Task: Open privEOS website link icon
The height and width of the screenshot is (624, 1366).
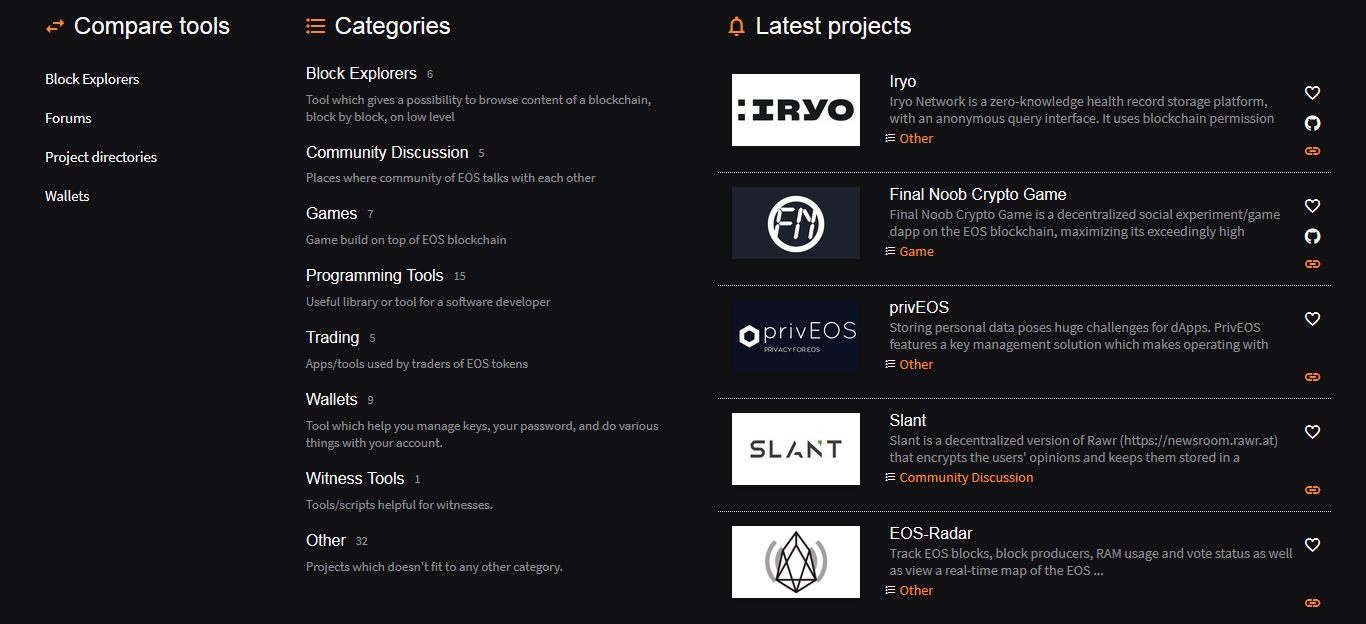Action: (x=1313, y=377)
